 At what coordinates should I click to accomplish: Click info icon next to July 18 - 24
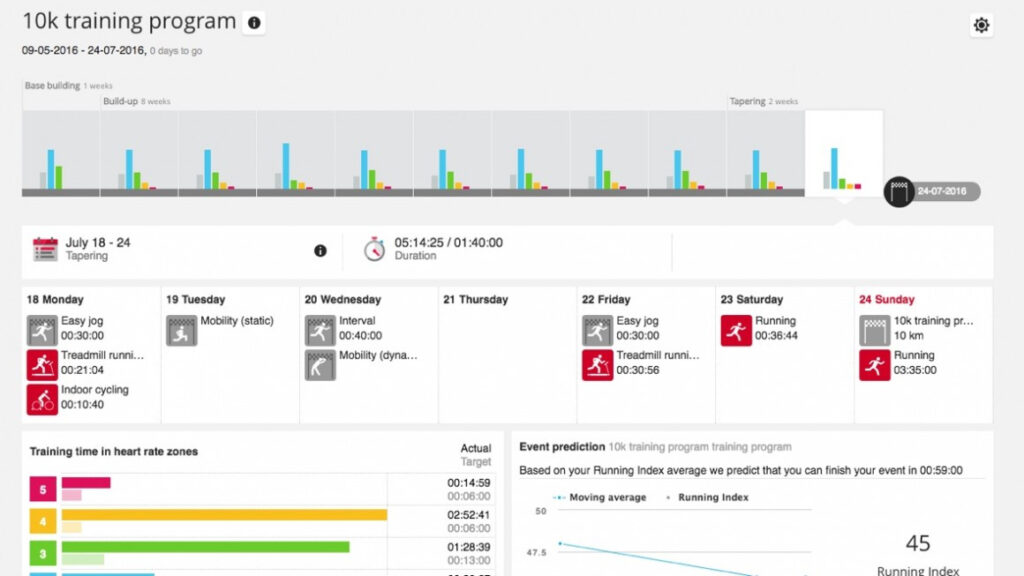(320, 250)
